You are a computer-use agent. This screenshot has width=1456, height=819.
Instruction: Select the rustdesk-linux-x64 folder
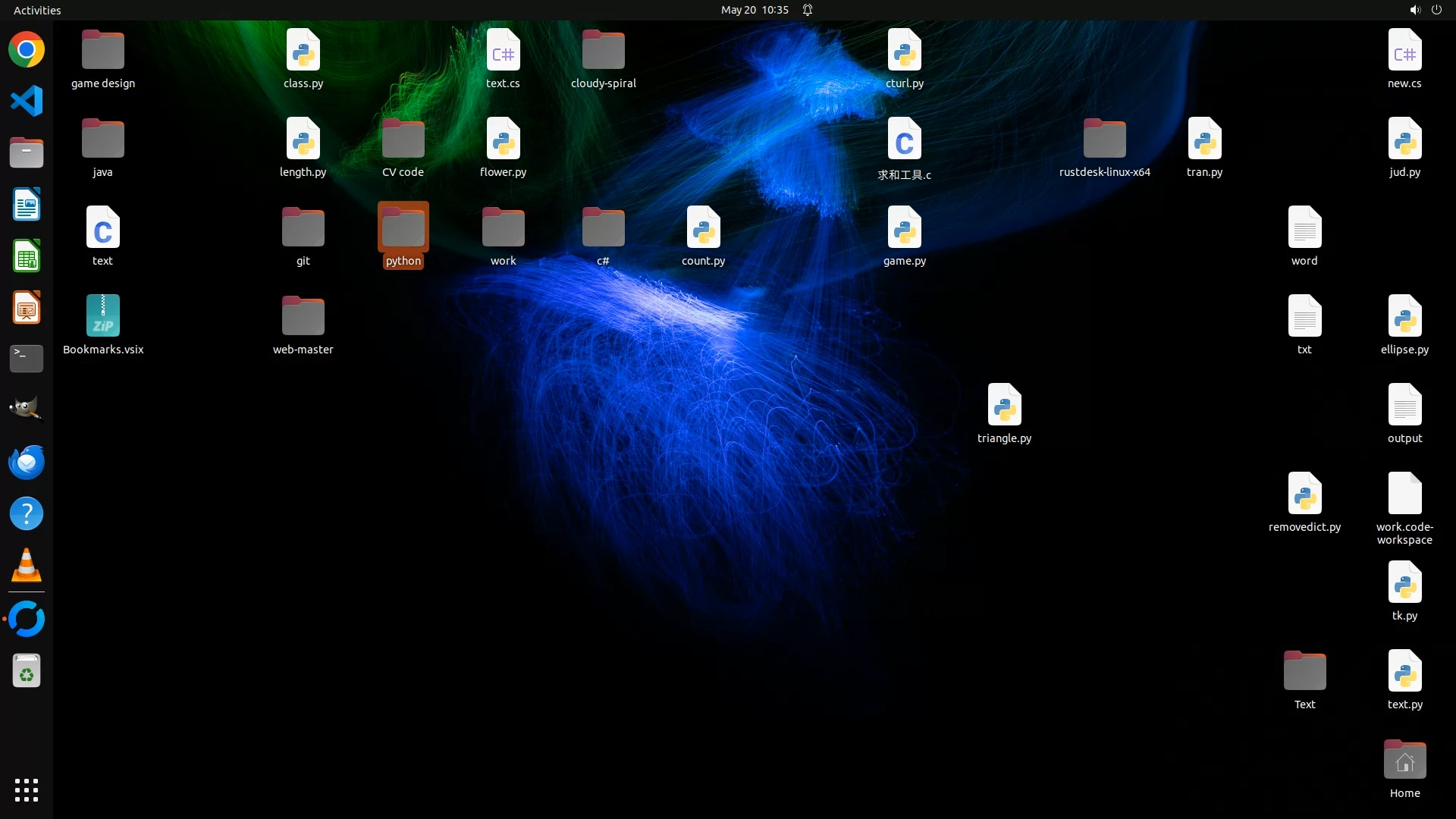1104,140
